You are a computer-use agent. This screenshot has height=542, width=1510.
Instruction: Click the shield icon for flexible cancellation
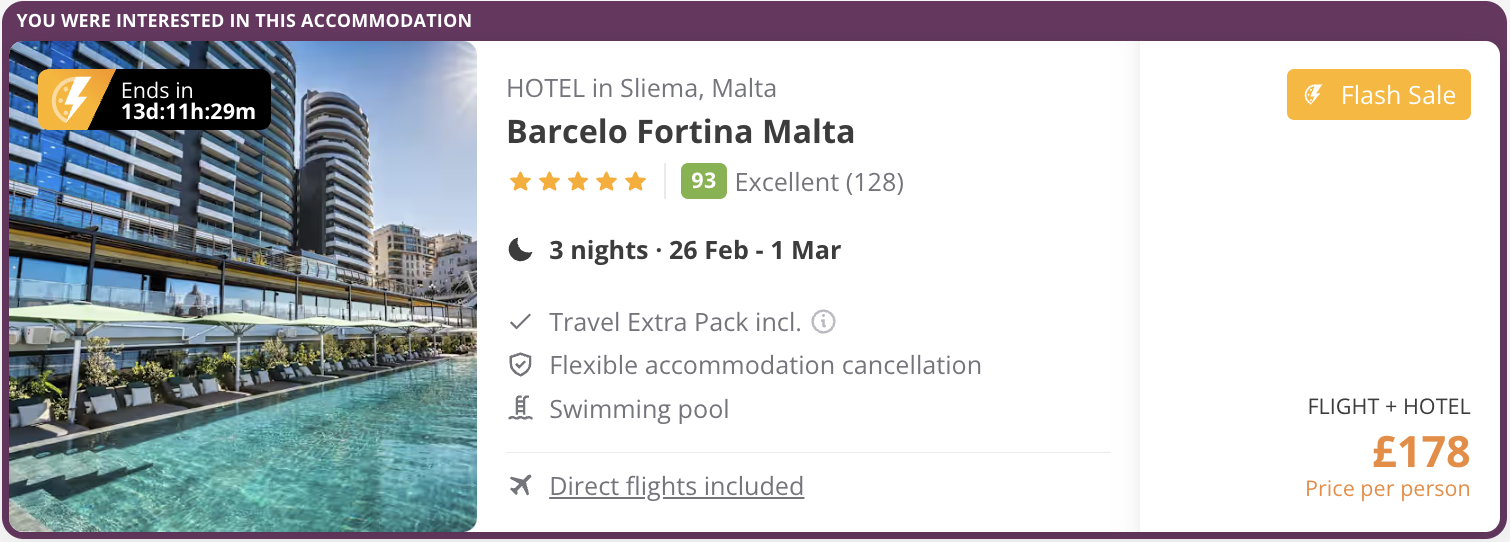pyautogui.click(x=520, y=365)
